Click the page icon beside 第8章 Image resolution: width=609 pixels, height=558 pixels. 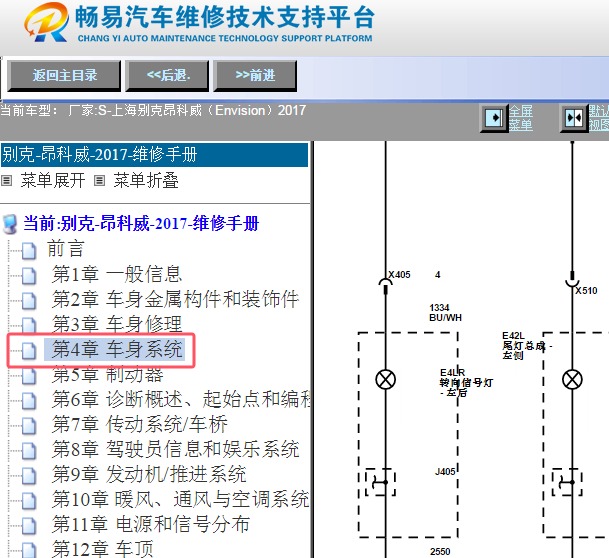[x=29, y=450]
